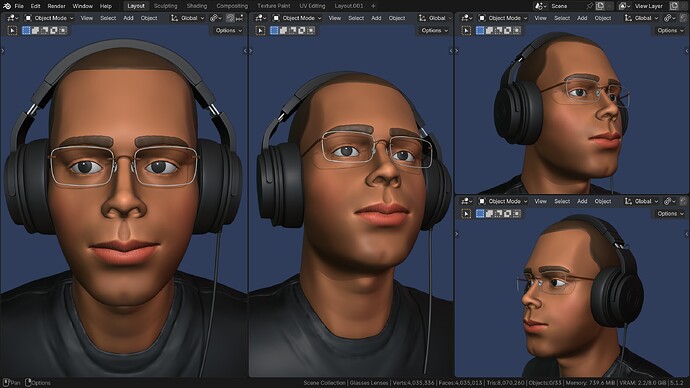
Task: Choose Extend selection mode in left viewport
Action: [35, 30]
